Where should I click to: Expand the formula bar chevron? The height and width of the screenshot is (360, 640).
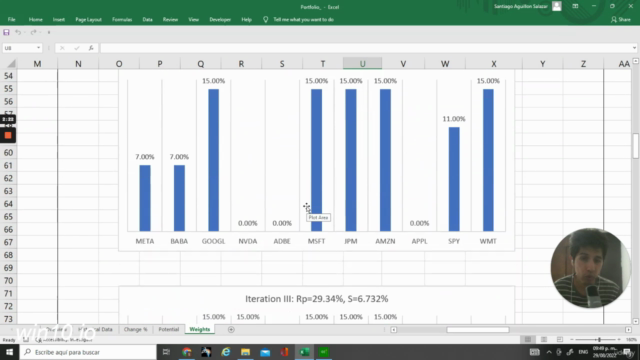634,48
